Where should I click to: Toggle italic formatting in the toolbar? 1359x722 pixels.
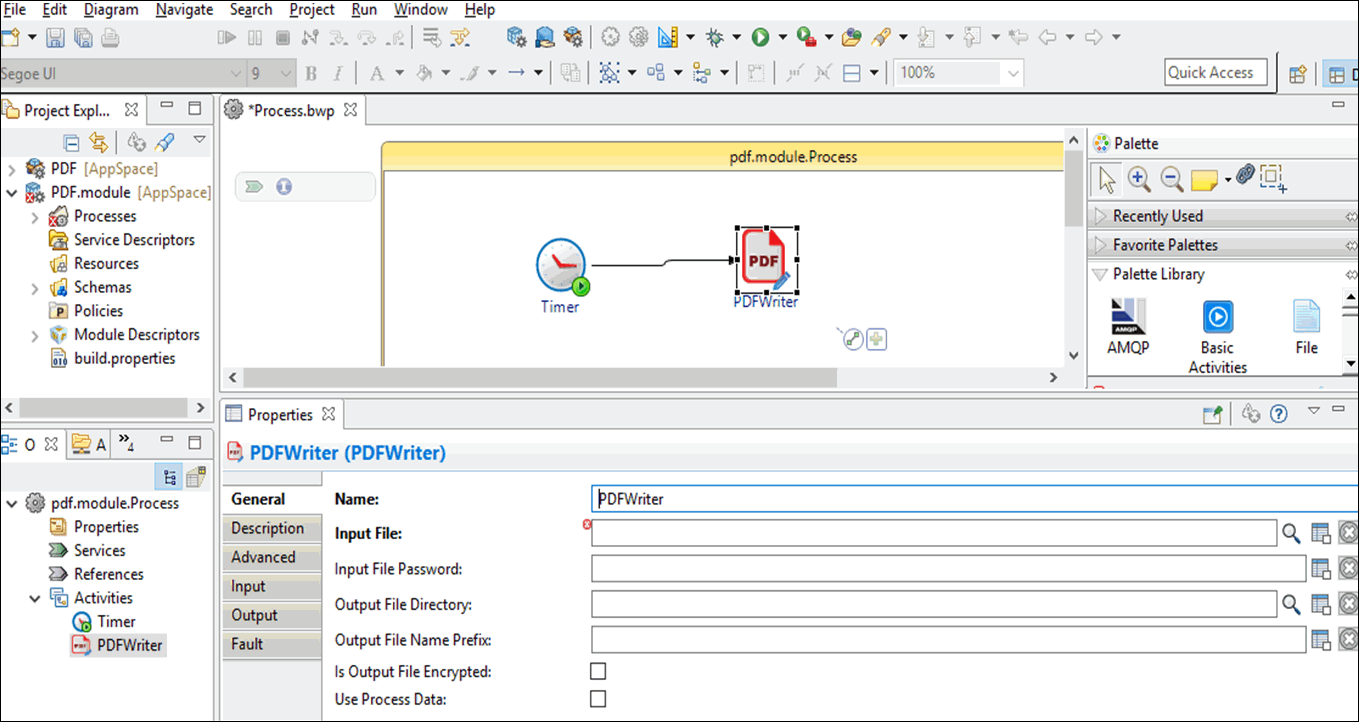[x=338, y=73]
